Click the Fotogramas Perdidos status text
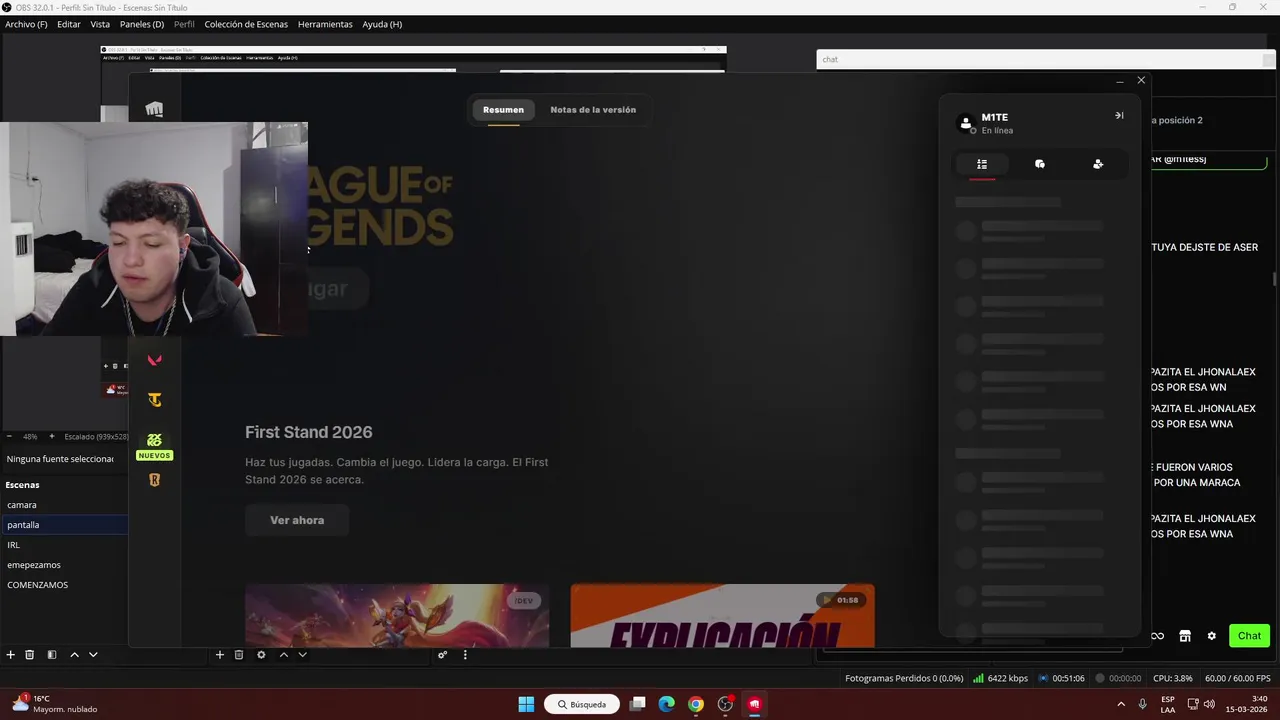Image resolution: width=1280 pixels, height=720 pixels. click(904, 678)
